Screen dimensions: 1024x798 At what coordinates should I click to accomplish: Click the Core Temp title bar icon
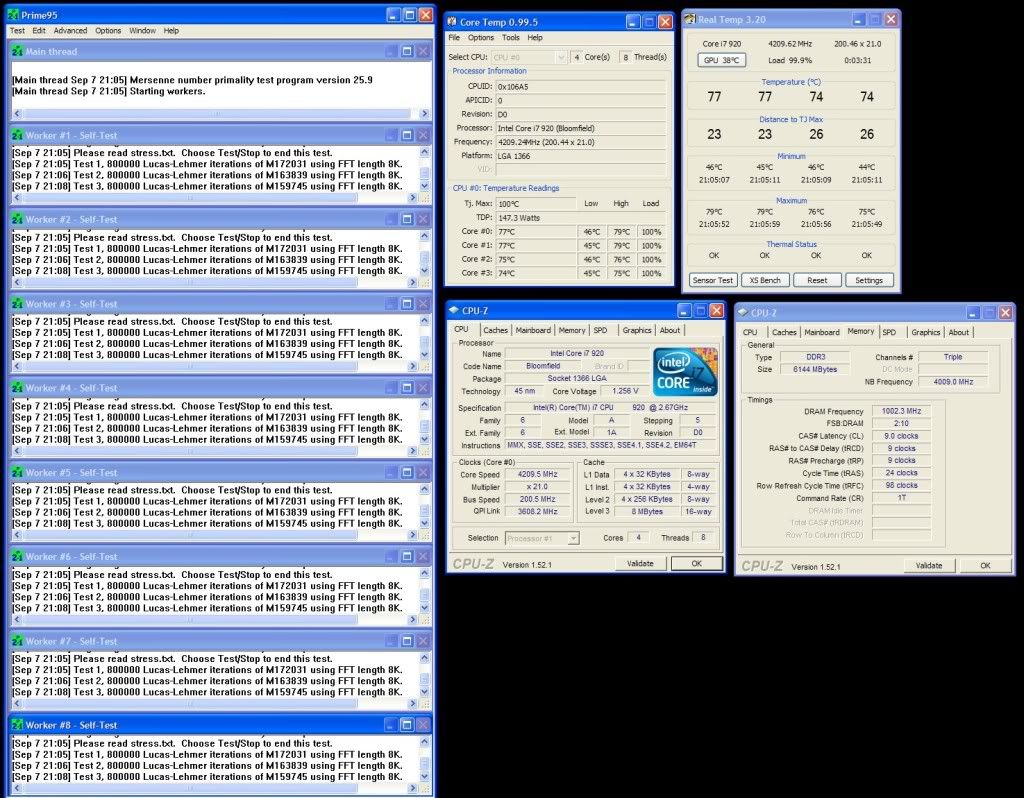452,22
